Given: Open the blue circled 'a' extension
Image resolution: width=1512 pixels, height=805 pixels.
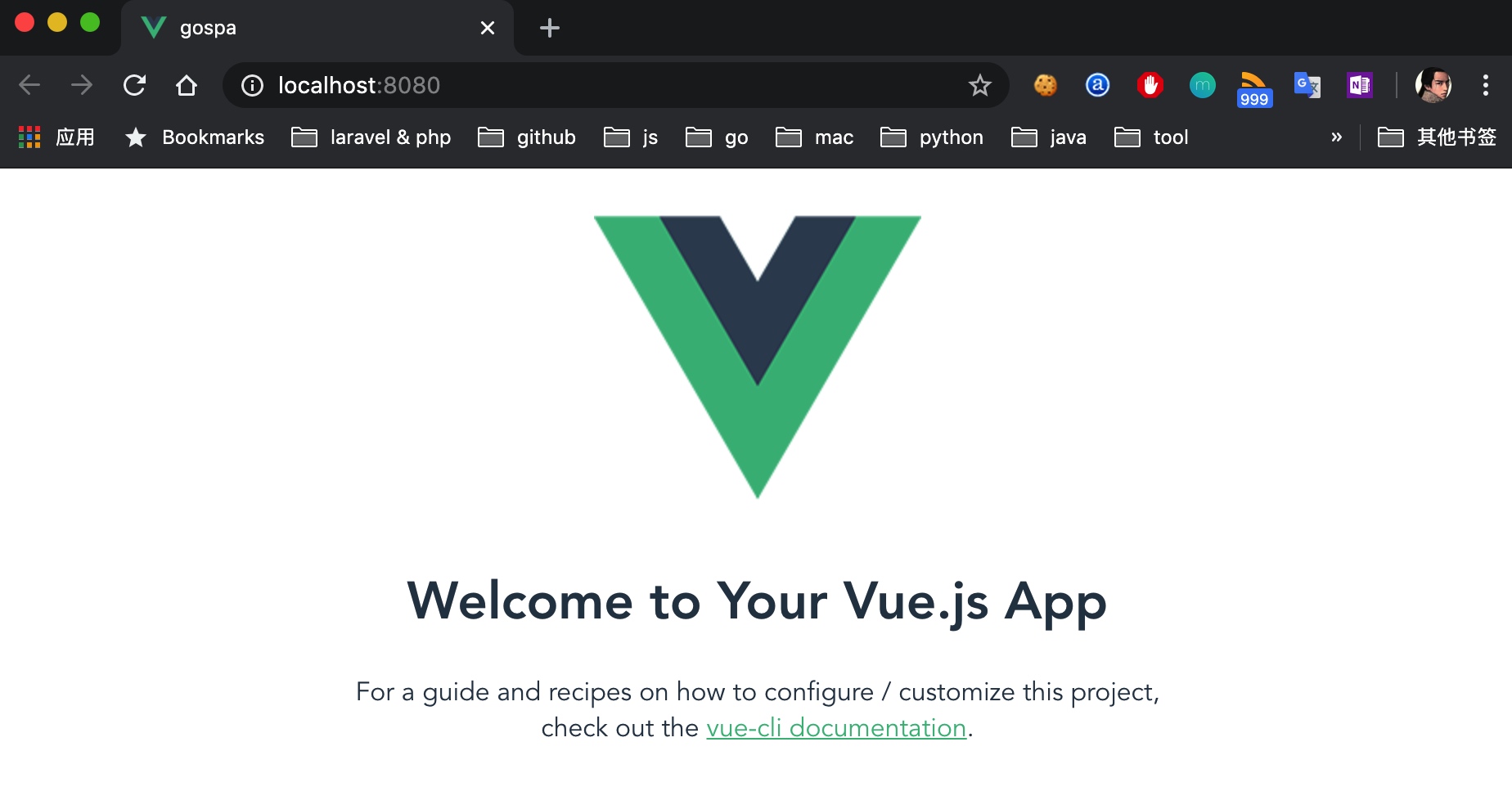Looking at the screenshot, I should (1098, 85).
